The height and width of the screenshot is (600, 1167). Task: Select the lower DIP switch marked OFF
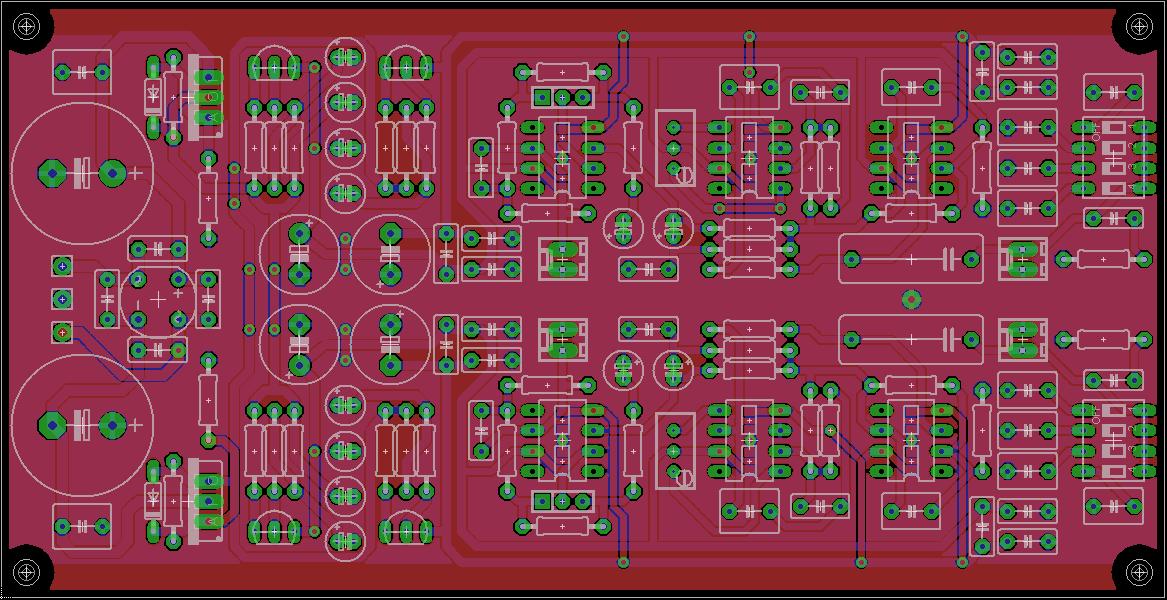1113,441
